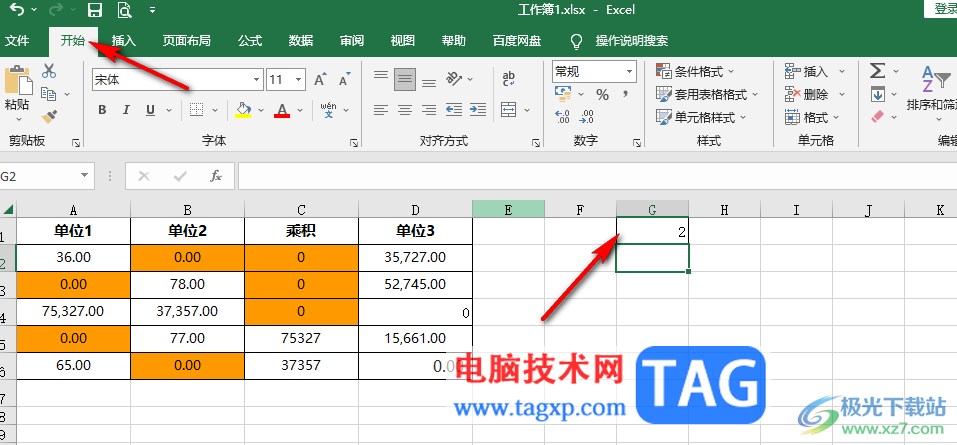
Task: Switch to the 数据 tab
Action: (x=301, y=41)
